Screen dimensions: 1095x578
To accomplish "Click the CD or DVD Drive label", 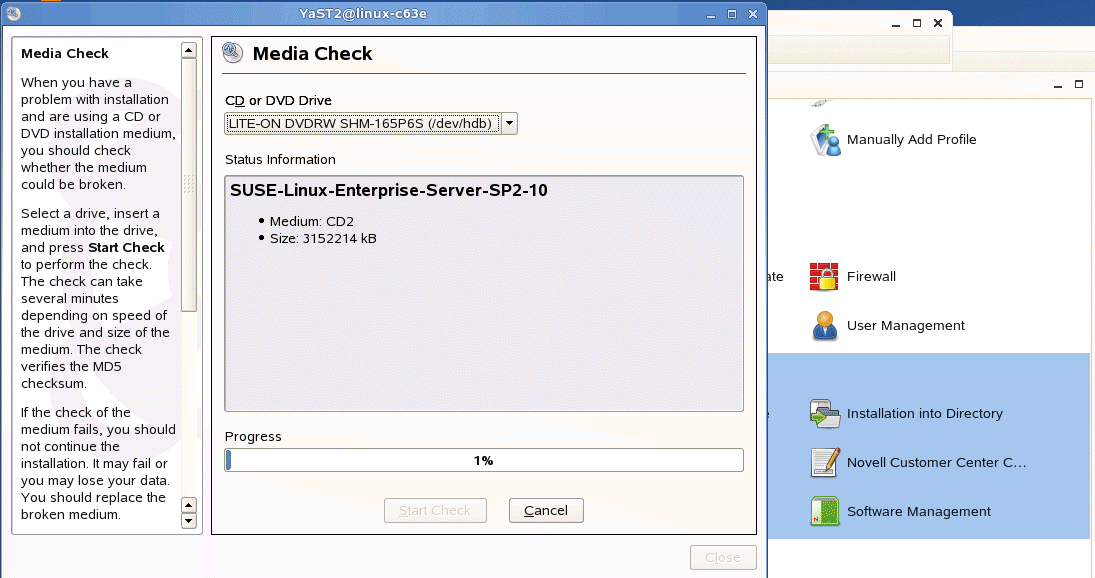I will (x=278, y=101).
